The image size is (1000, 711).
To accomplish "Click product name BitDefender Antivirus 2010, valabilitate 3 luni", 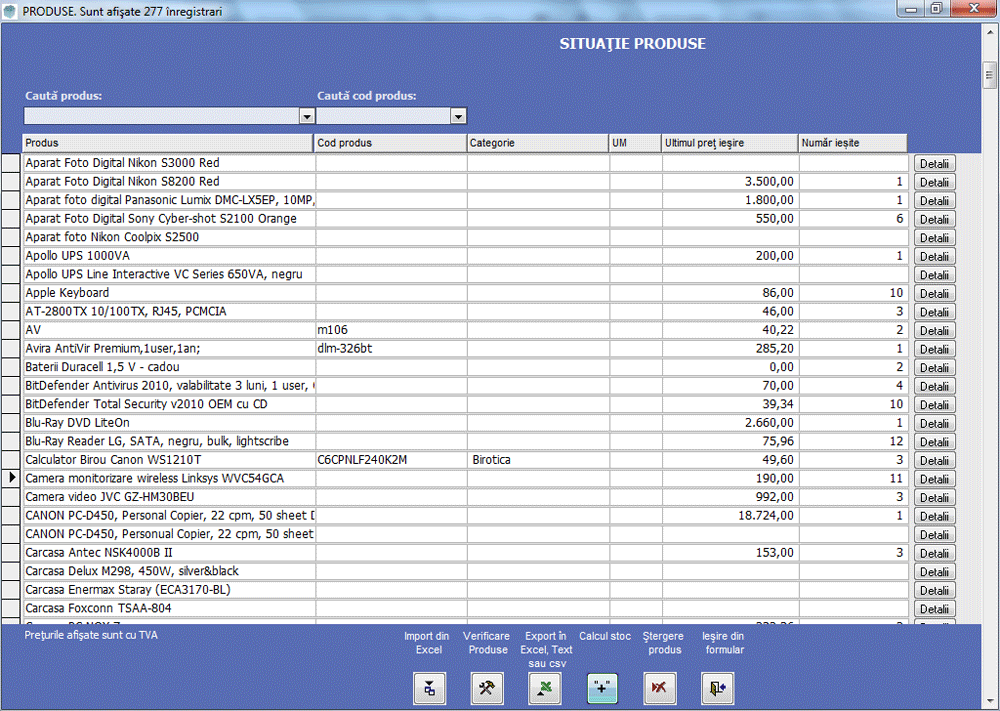I will click(170, 386).
